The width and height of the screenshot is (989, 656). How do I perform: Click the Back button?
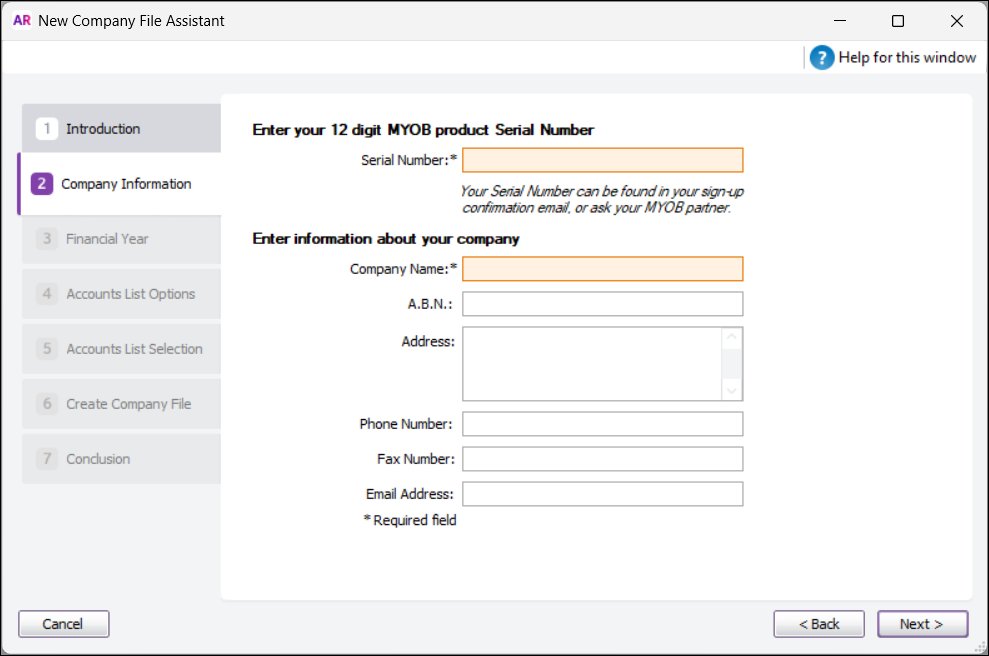[x=818, y=623]
